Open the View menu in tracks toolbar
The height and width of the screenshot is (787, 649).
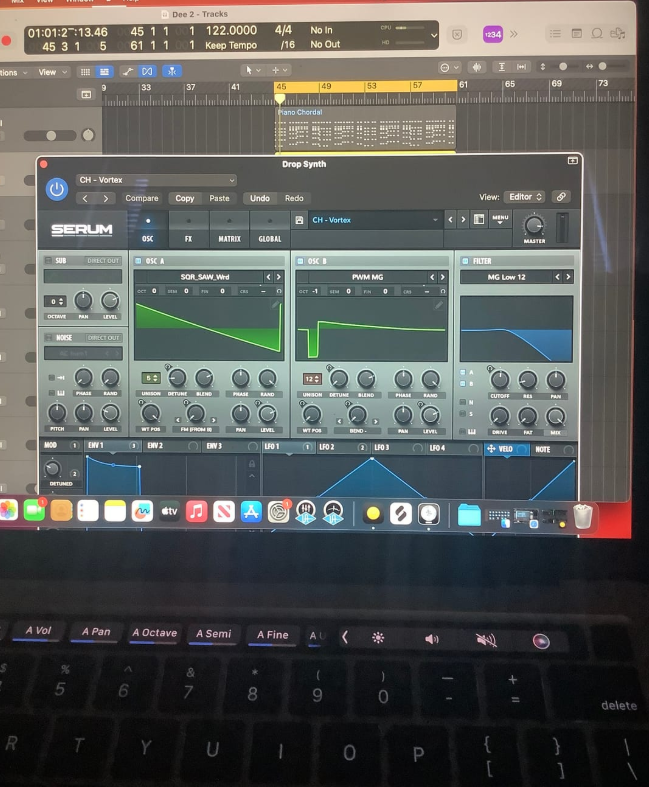(52, 72)
